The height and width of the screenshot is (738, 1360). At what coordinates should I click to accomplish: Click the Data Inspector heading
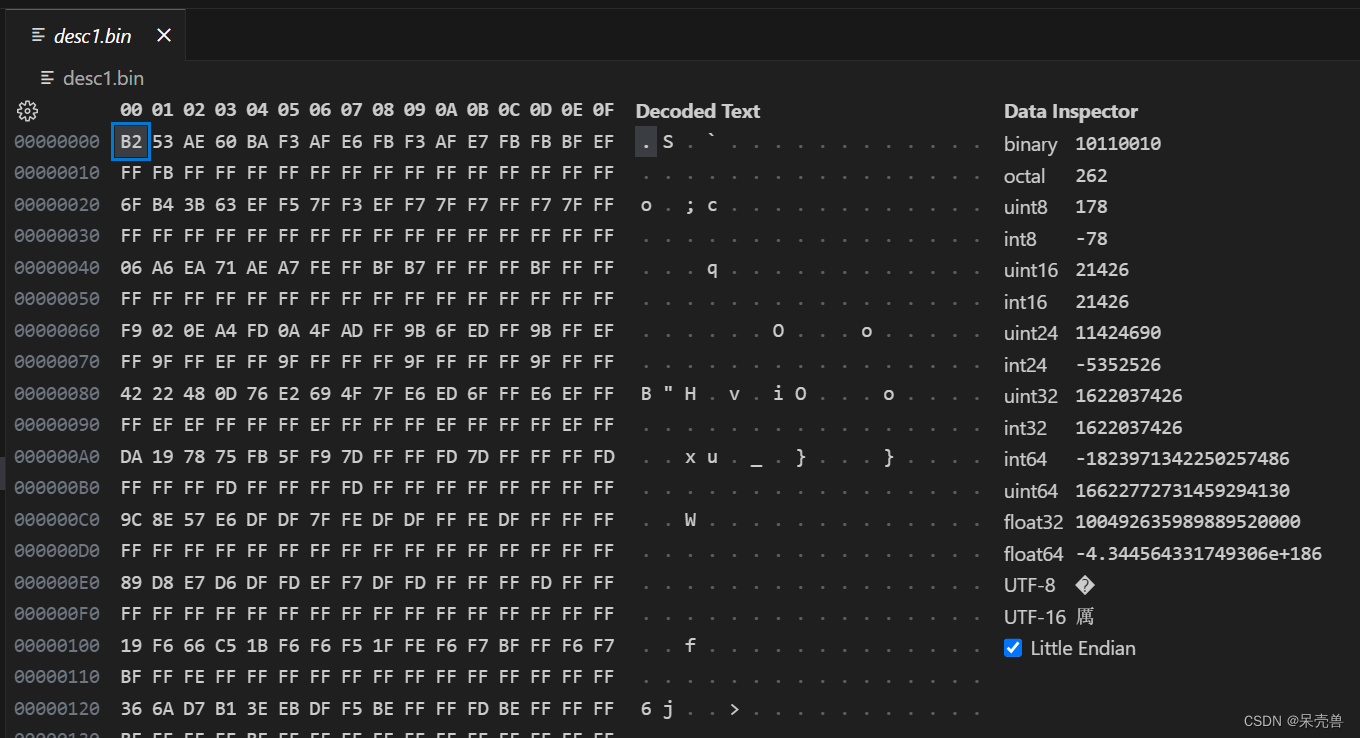point(1071,111)
